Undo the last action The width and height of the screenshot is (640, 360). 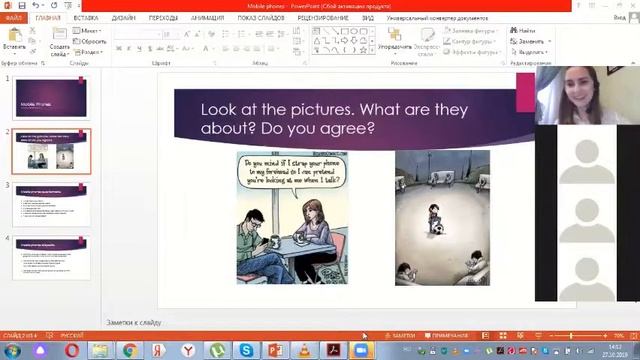click(36, 5)
